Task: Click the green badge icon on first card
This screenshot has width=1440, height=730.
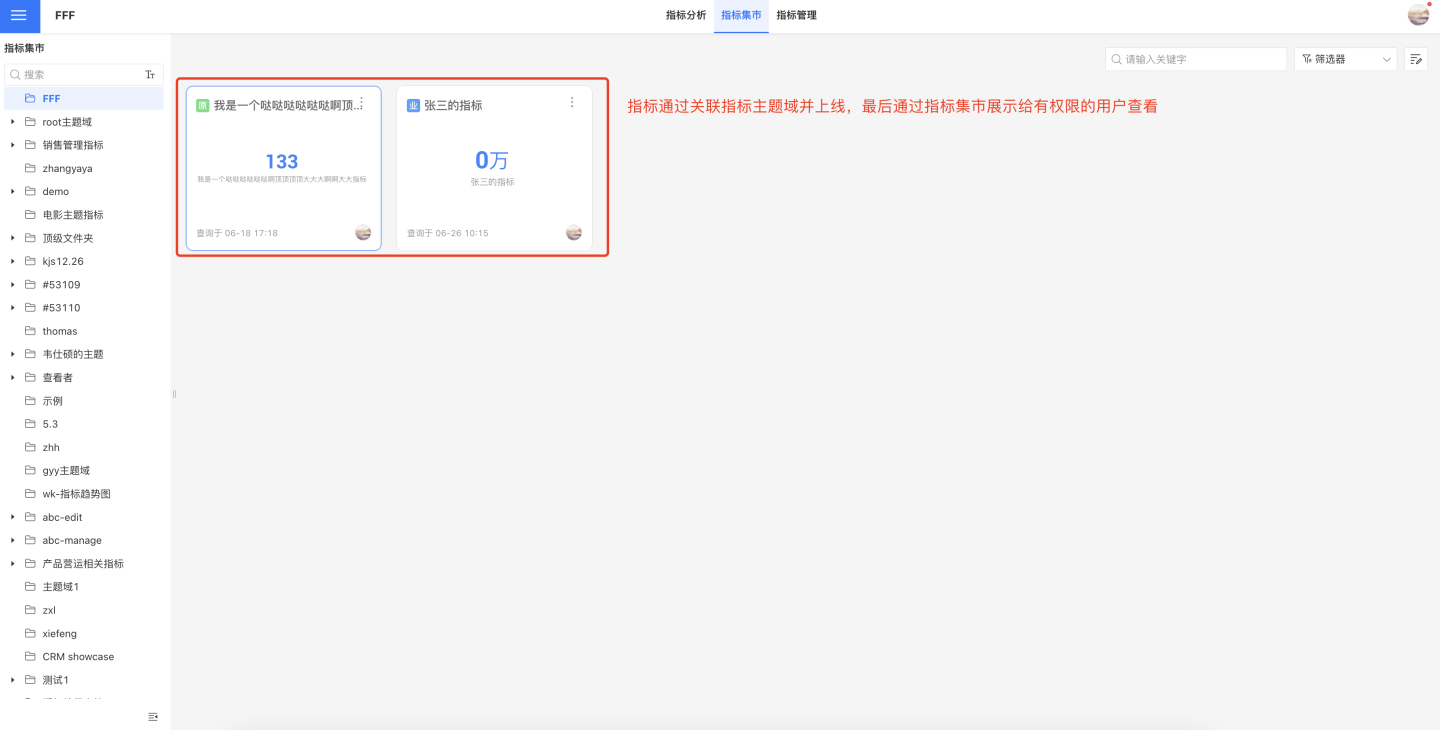Action: point(203,105)
